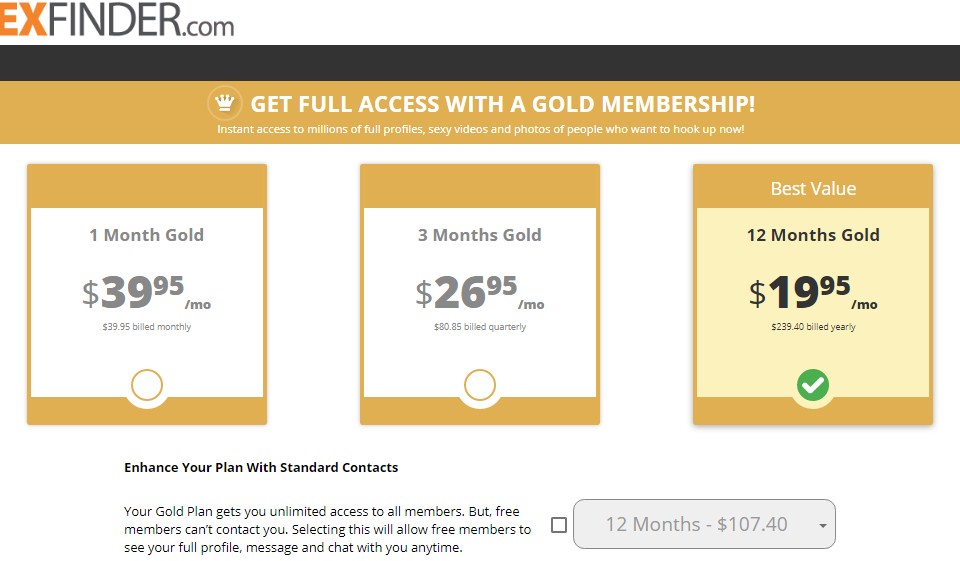Click the EXFINDER.com logo
960x561 pixels.
117,20
